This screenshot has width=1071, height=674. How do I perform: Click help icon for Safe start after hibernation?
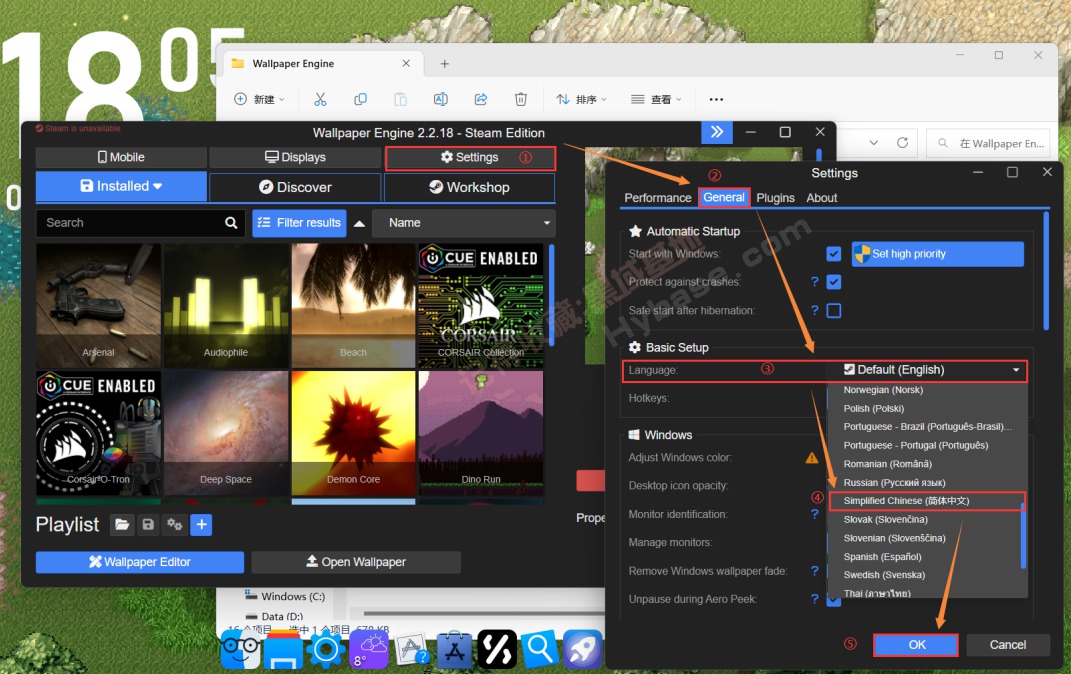[x=814, y=310]
